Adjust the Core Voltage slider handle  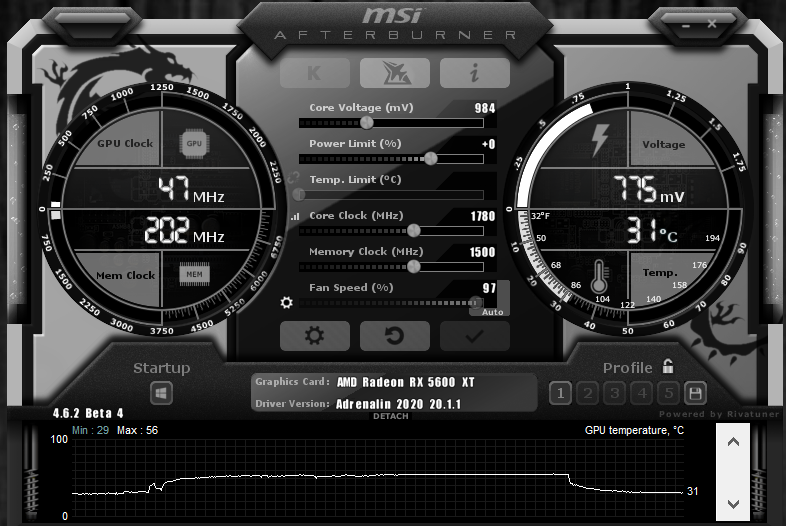pos(367,122)
